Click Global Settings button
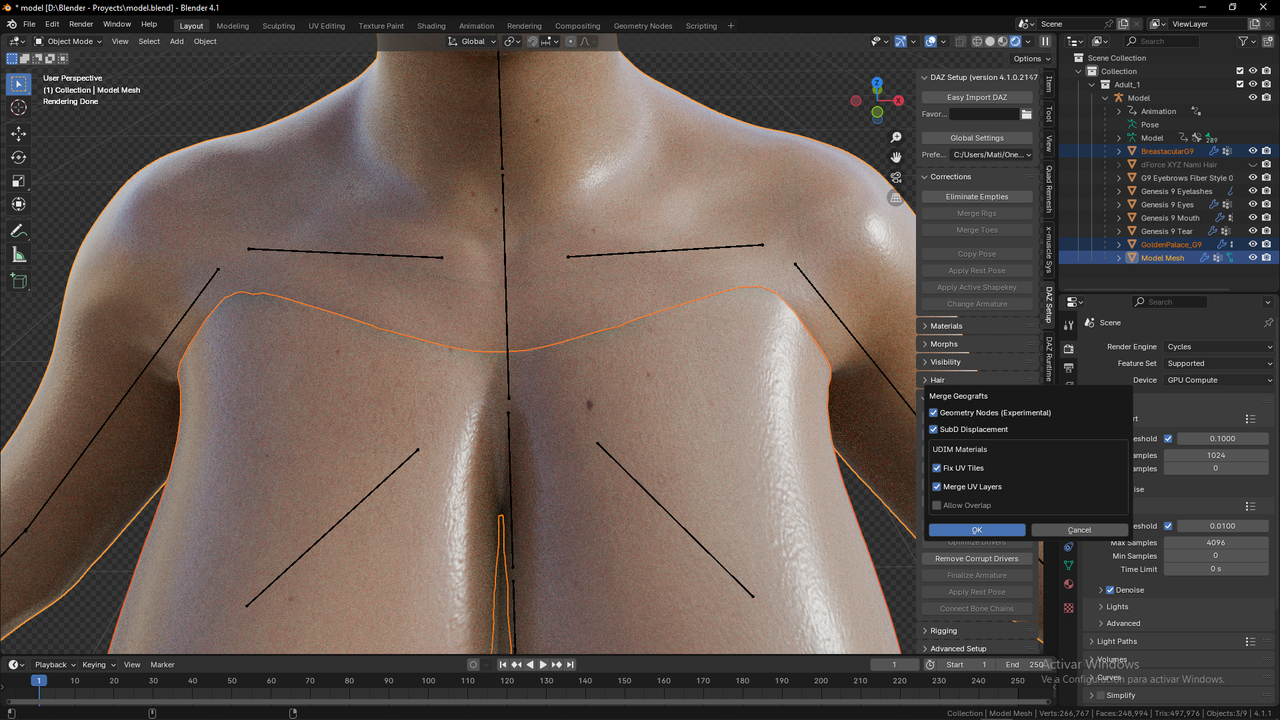 pyautogui.click(x=977, y=138)
